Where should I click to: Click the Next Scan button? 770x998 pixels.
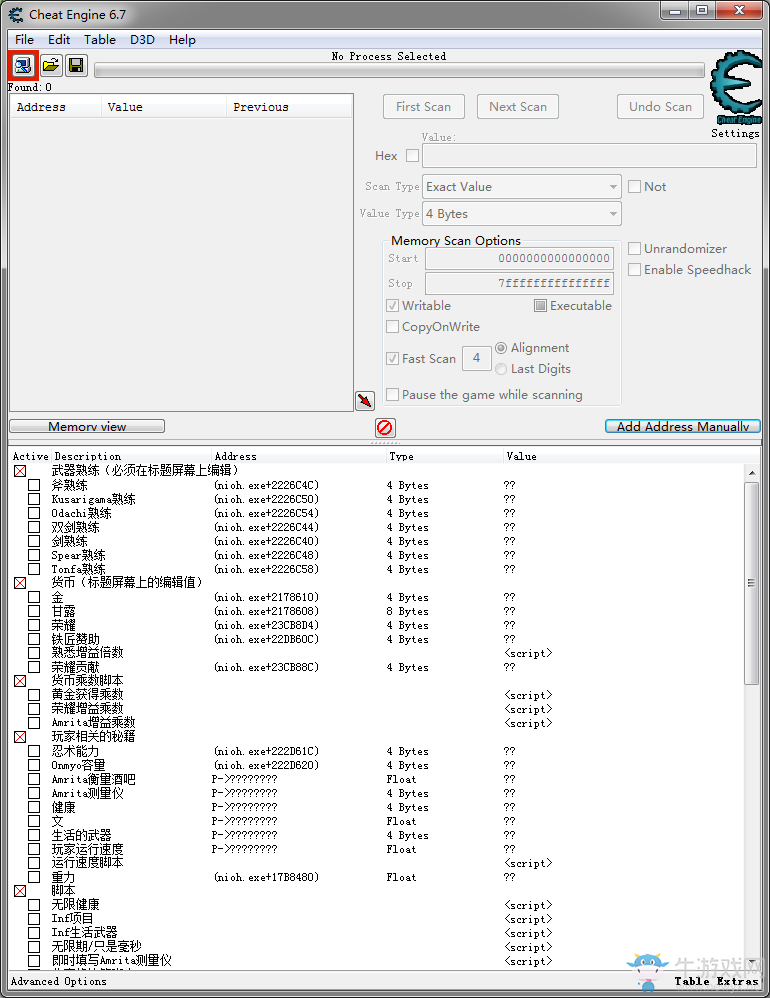518,106
